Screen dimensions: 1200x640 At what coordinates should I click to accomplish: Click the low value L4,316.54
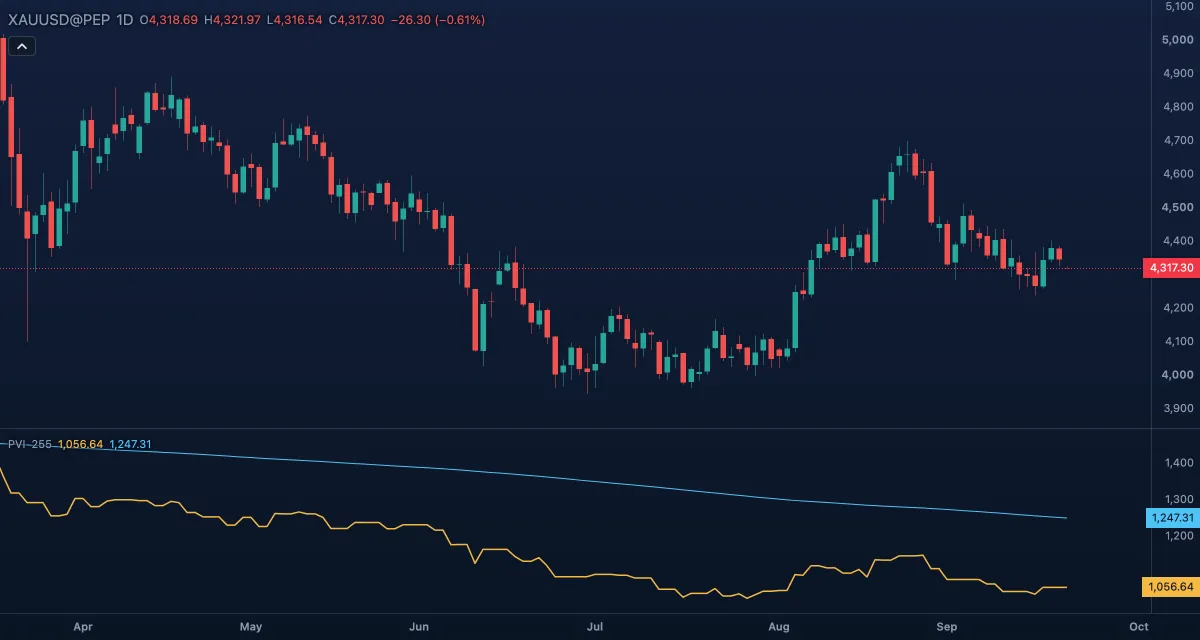tap(294, 19)
